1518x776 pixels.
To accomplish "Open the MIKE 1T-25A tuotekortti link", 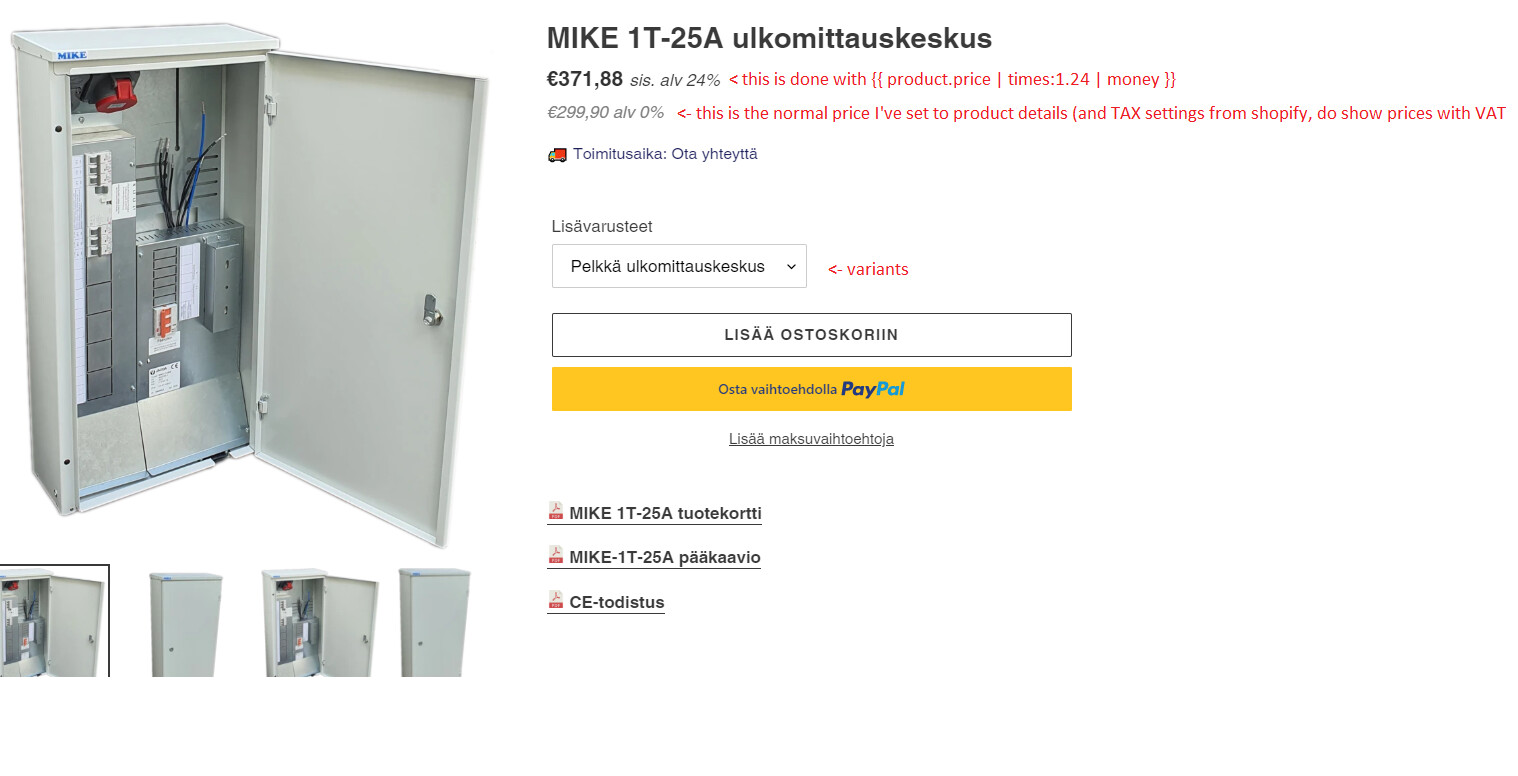I will [665, 514].
